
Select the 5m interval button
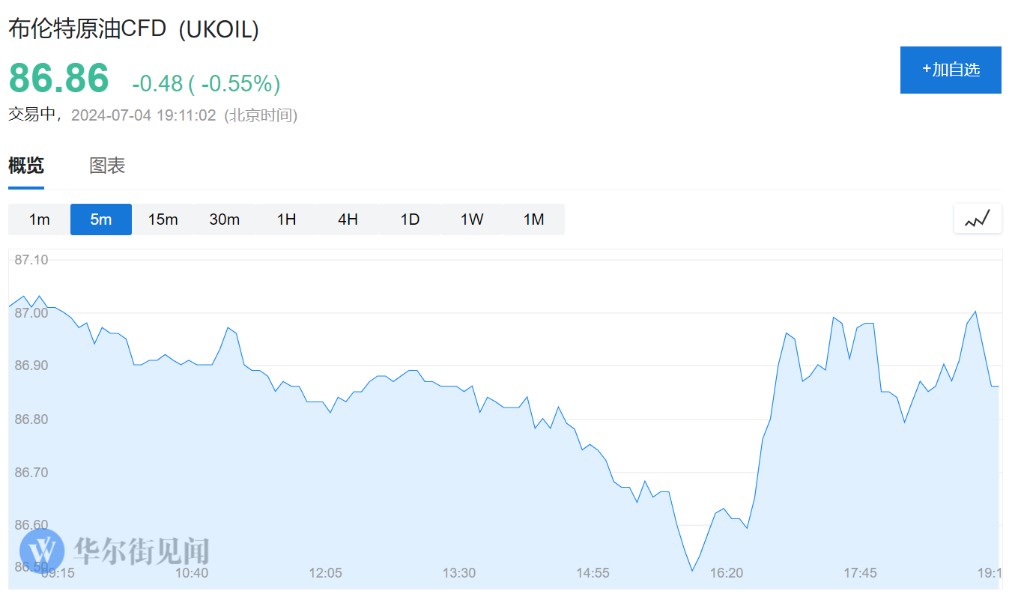[x=101, y=219]
